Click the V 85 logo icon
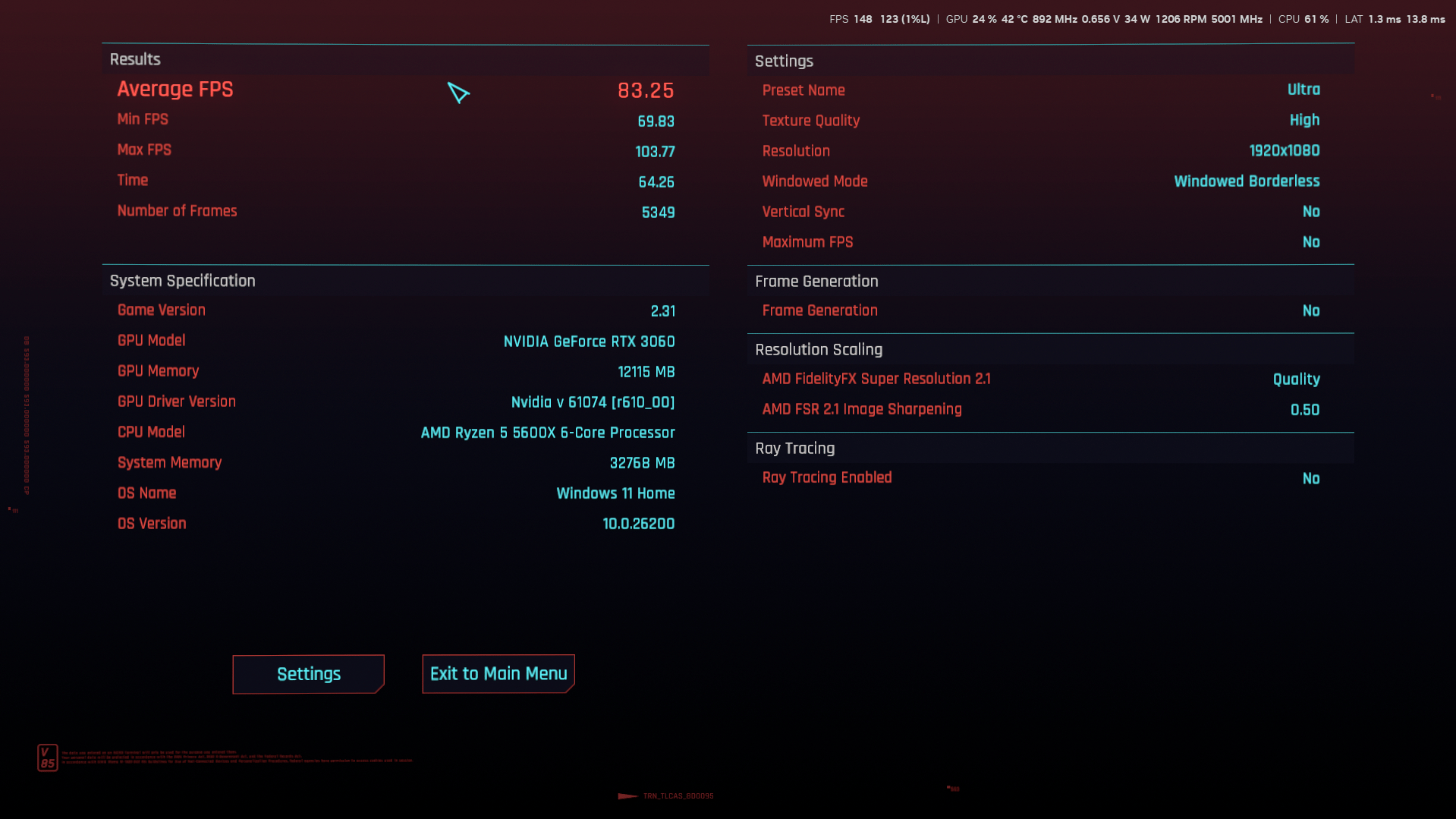The image size is (1456, 819). pyautogui.click(x=47, y=758)
